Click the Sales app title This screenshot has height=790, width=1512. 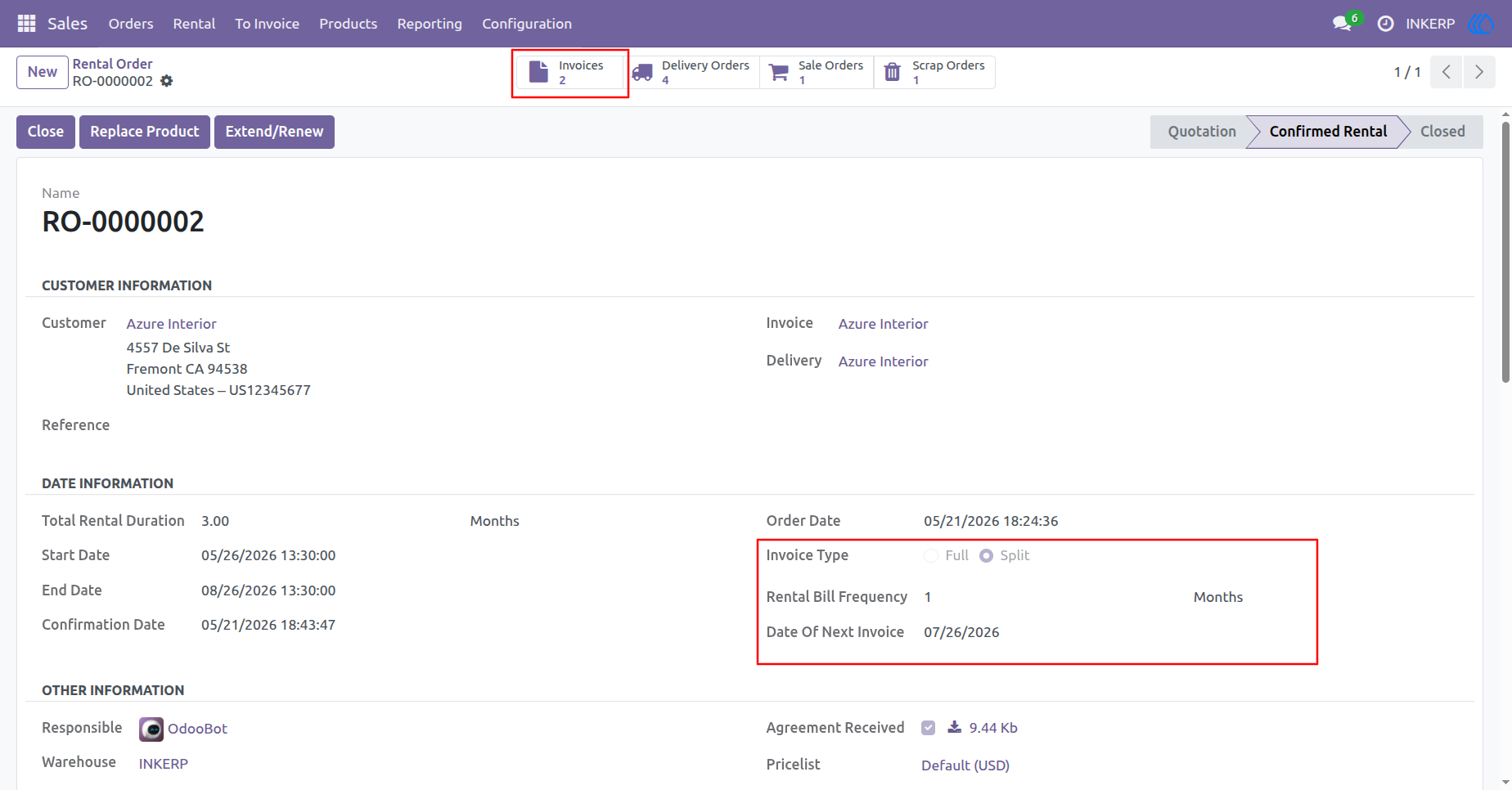[x=67, y=24]
